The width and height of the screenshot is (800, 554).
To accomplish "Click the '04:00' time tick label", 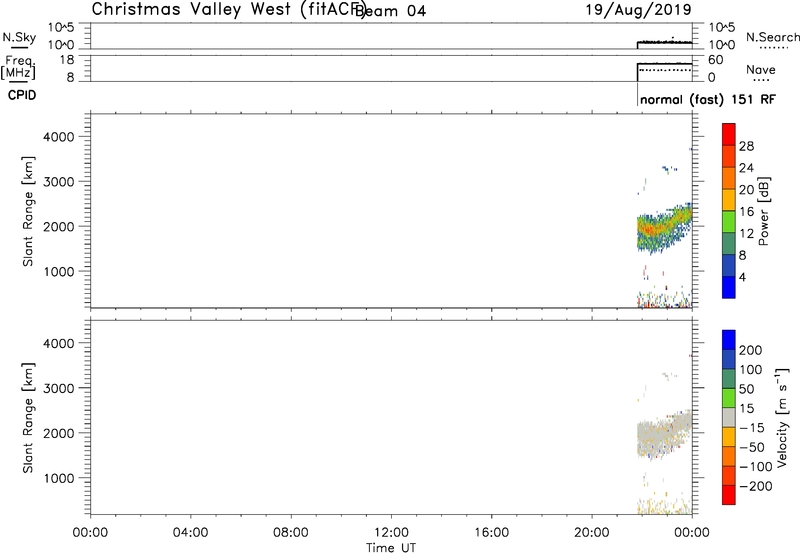I will (x=190, y=533).
